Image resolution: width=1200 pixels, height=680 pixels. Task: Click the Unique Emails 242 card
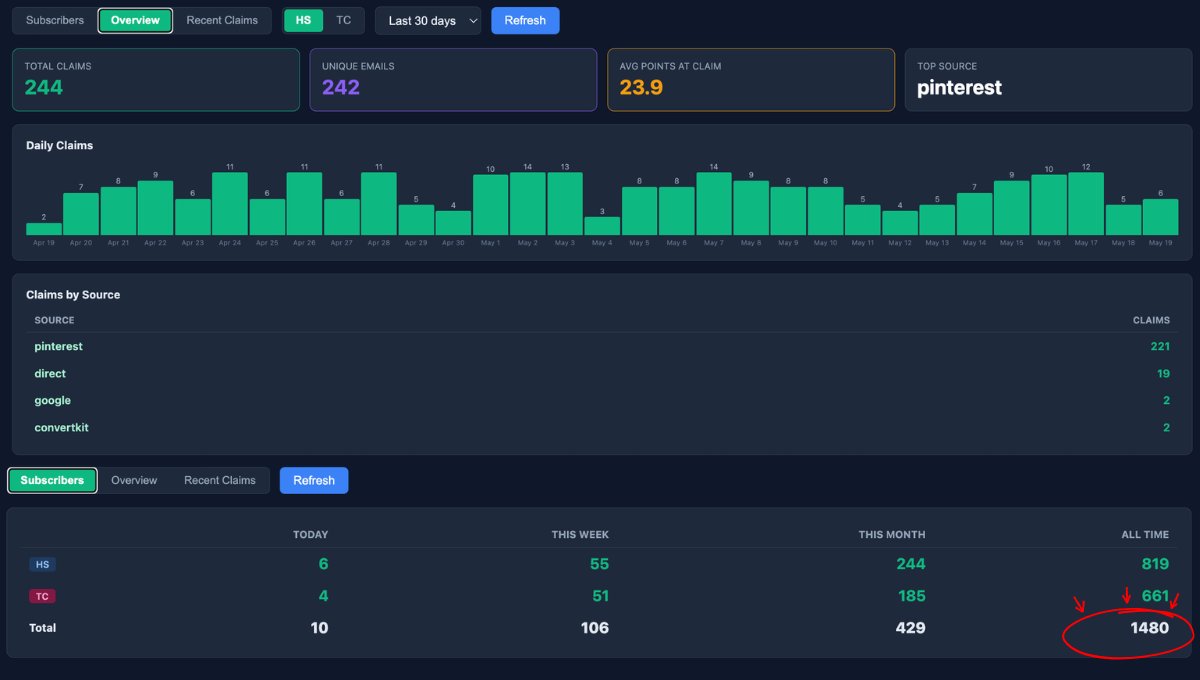click(453, 80)
